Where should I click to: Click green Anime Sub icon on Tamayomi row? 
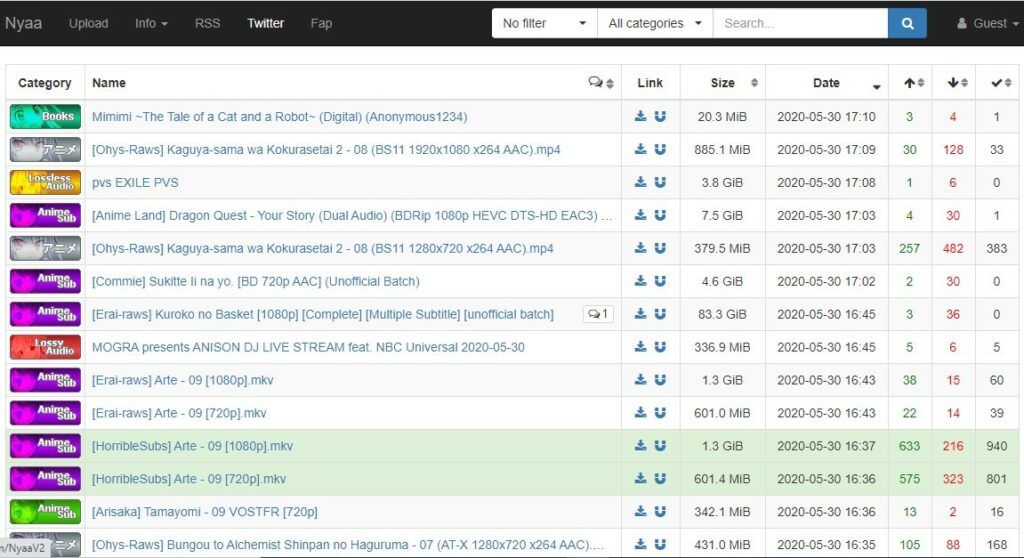[45, 512]
